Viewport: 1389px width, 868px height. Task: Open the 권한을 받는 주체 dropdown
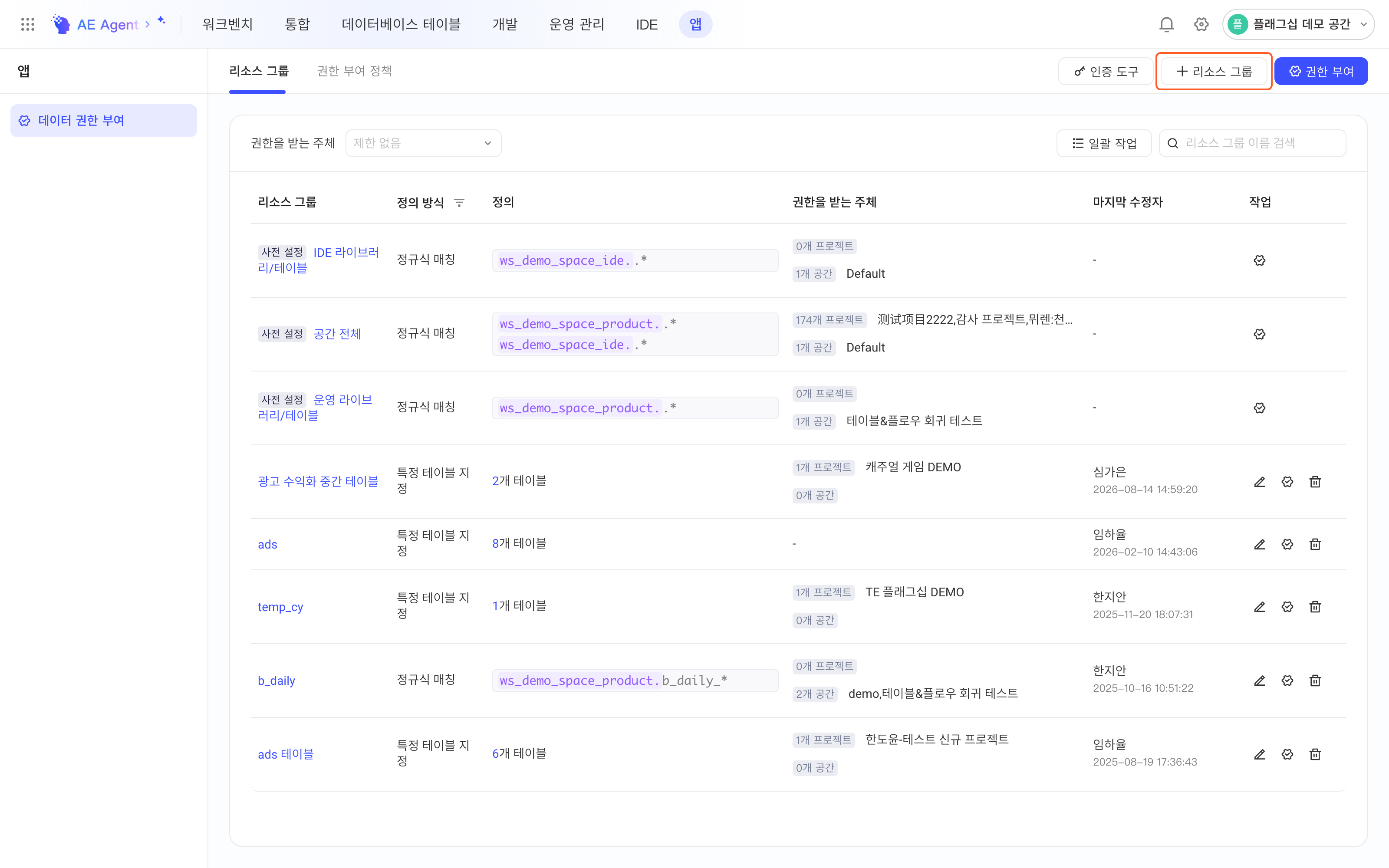coord(423,143)
